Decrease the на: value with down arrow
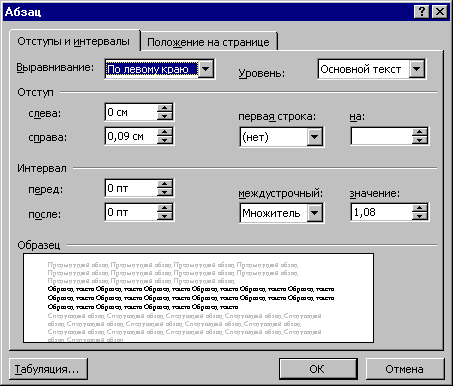453x386 pixels. point(420,140)
